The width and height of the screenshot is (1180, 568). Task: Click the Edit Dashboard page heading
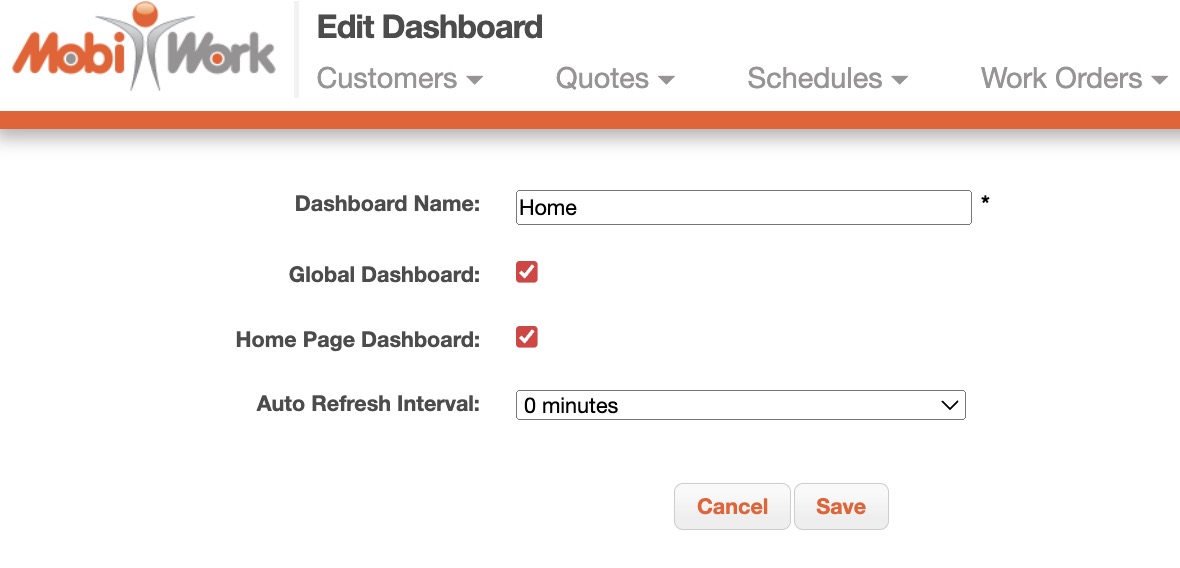click(x=430, y=27)
